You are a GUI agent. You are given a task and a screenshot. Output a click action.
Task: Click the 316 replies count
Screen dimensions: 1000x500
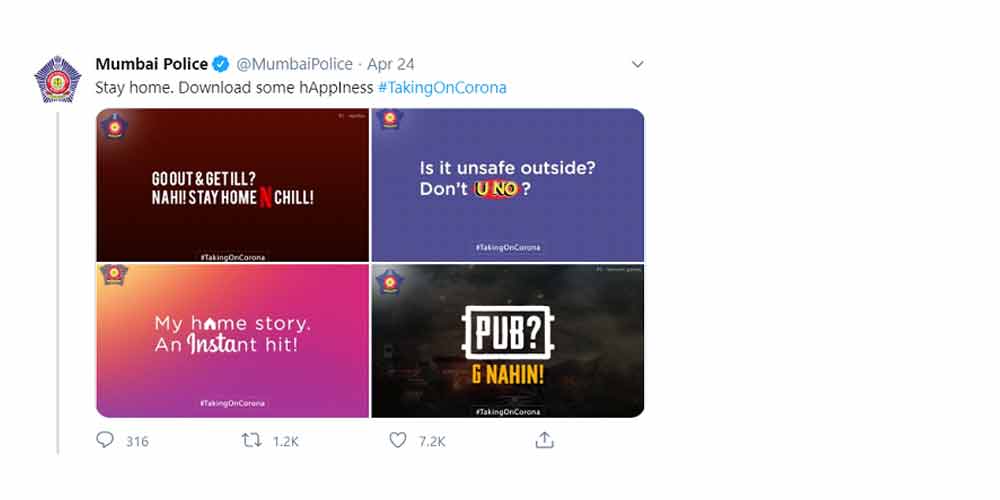tap(137, 441)
